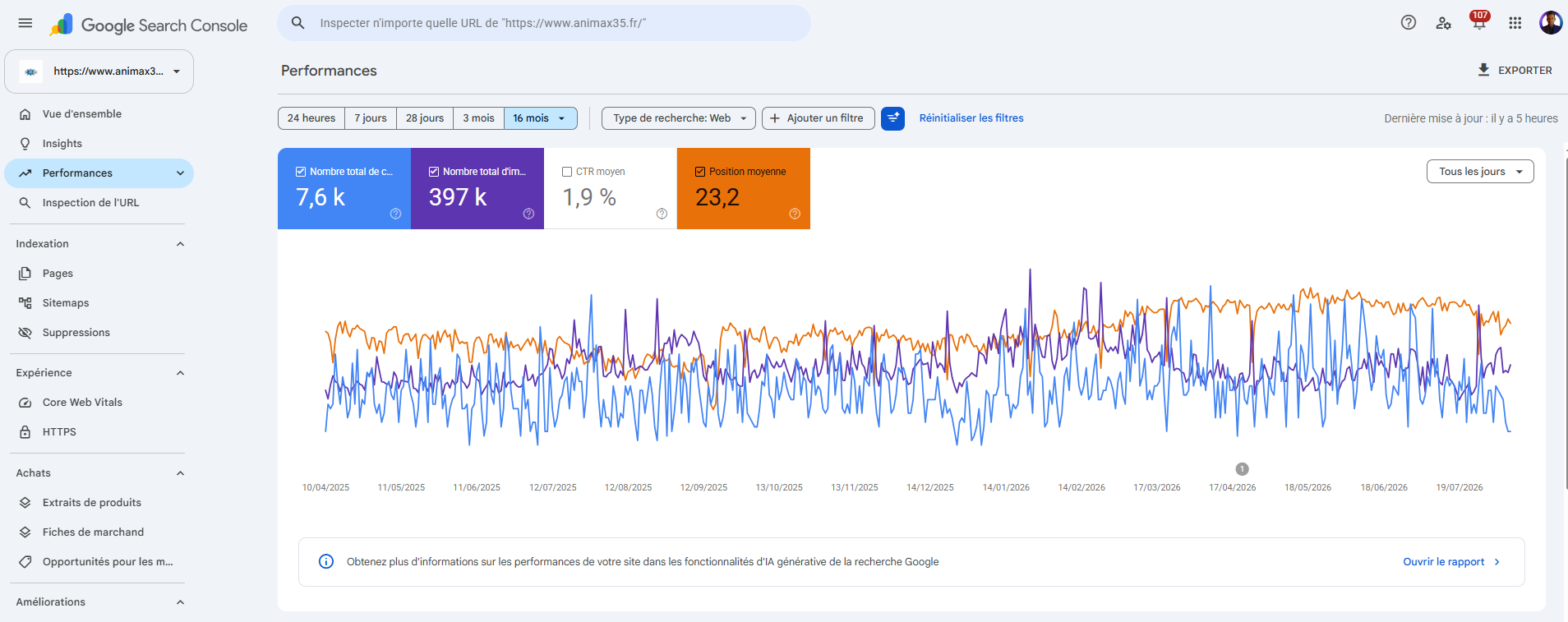Click the help icon on impressions card
The height and width of the screenshot is (622, 1568).
pos(528,214)
